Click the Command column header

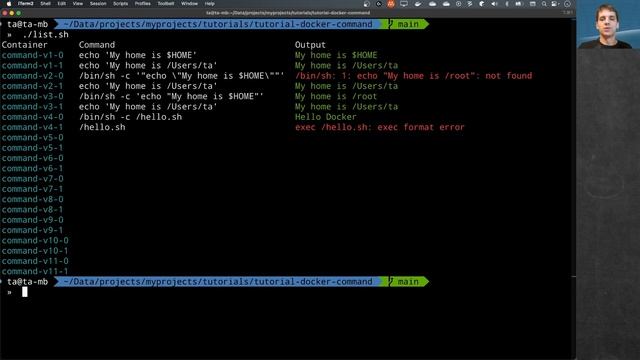[x=97, y=45]
